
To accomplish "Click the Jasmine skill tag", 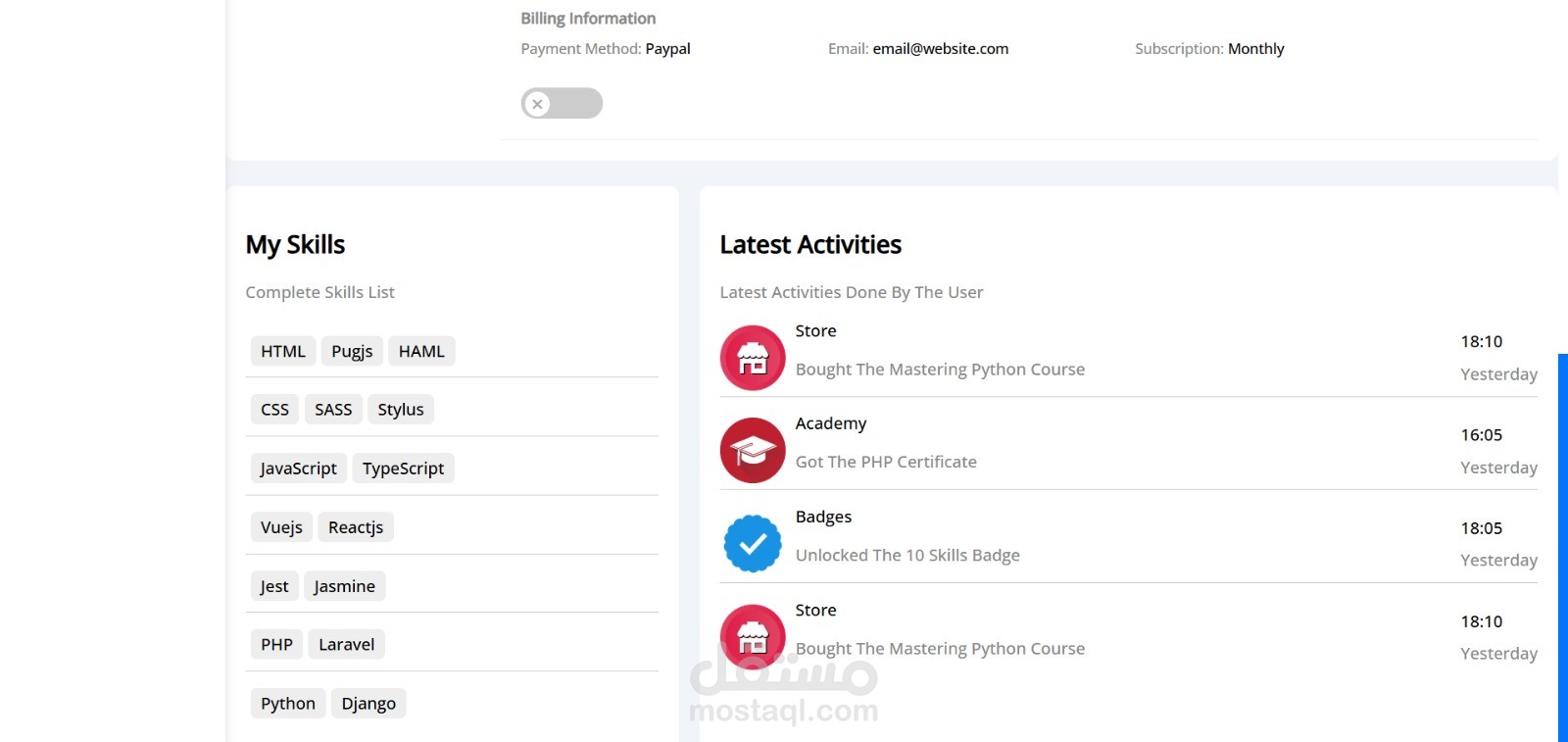I will 344,586.
